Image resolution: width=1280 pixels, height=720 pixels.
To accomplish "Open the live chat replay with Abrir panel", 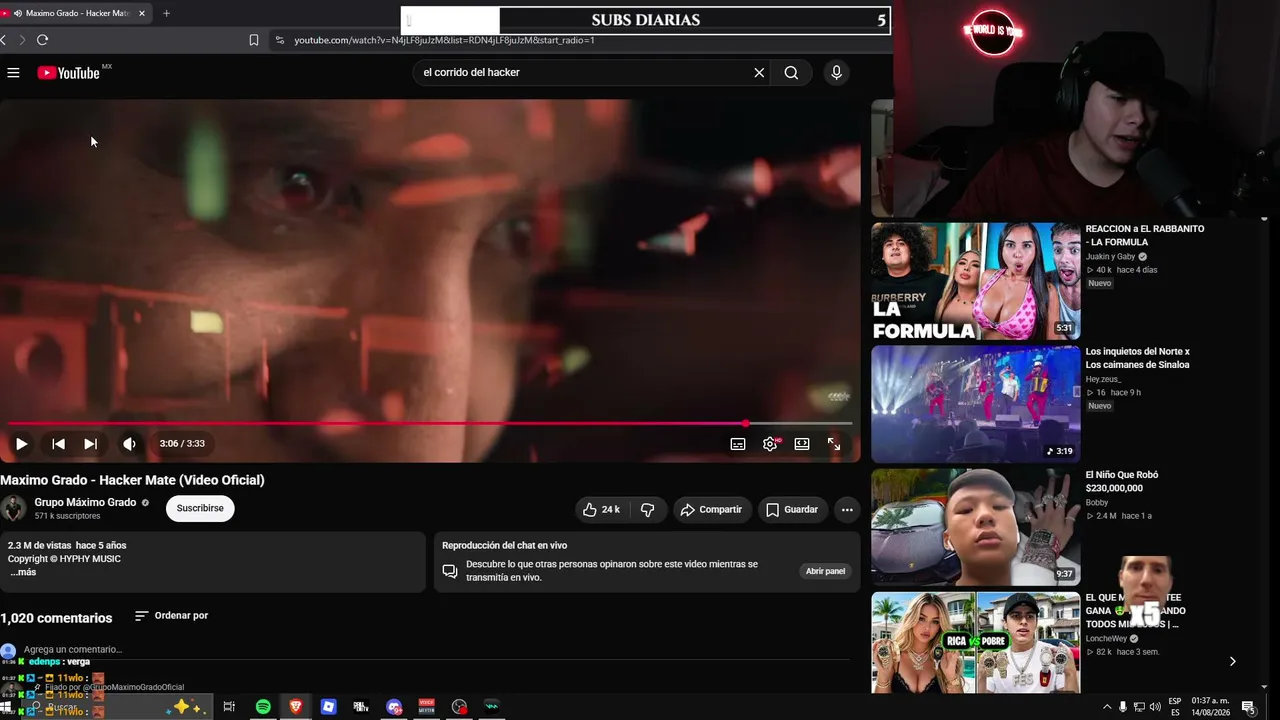I will (x=826, y=571).
